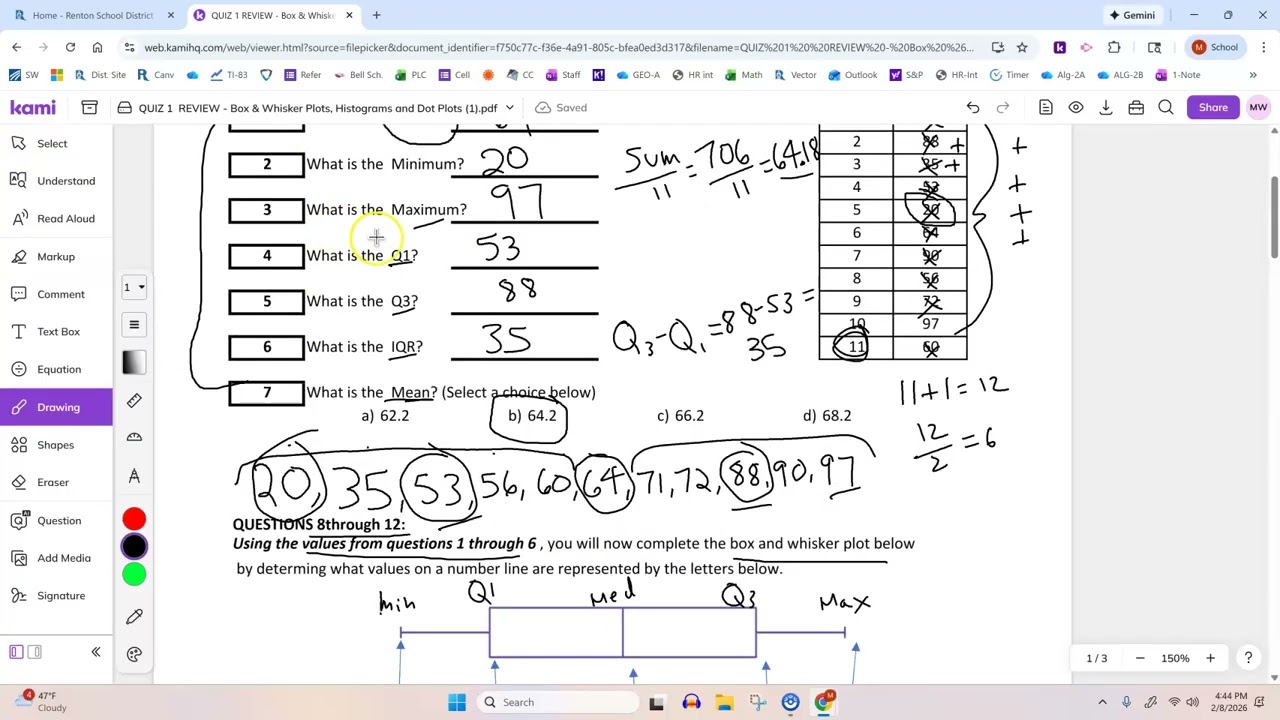Select the green color swatch

[134, 573]
